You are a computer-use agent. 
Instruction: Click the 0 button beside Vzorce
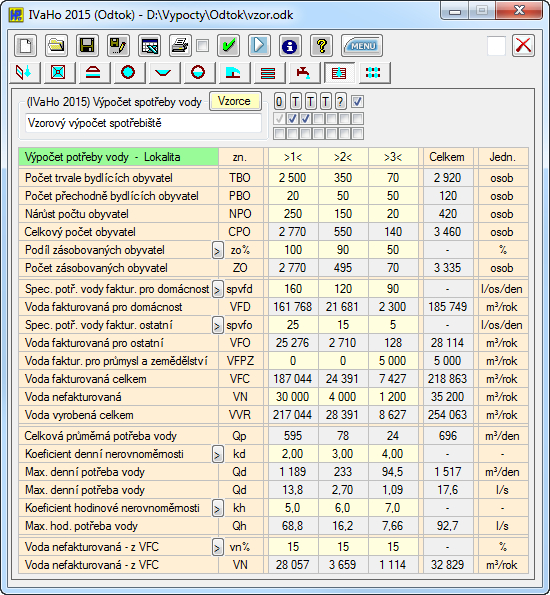[x=279, y=102]
